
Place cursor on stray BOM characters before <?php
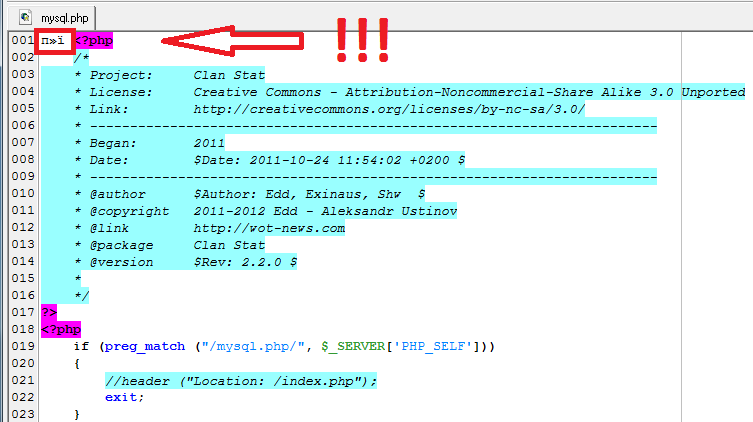(53, 40)
